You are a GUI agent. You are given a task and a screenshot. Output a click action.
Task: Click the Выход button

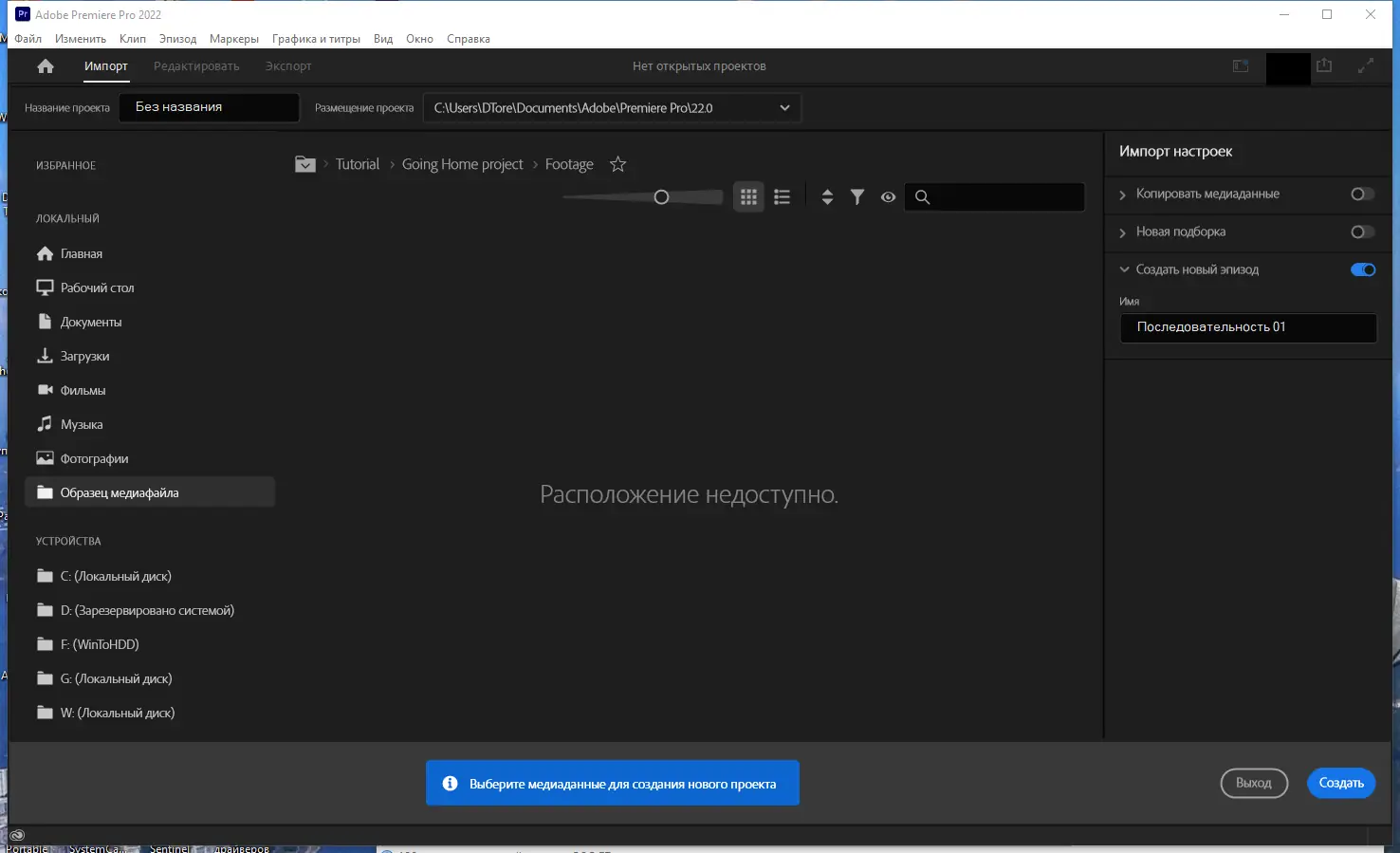1253,783
